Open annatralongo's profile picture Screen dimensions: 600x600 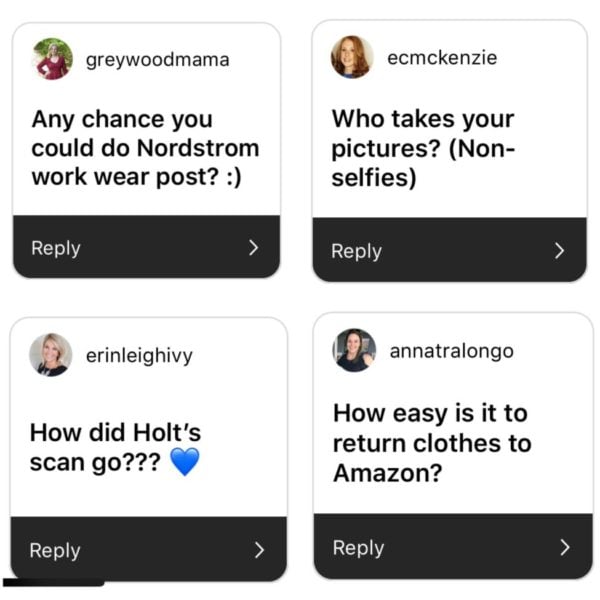(x=354, y=351)
